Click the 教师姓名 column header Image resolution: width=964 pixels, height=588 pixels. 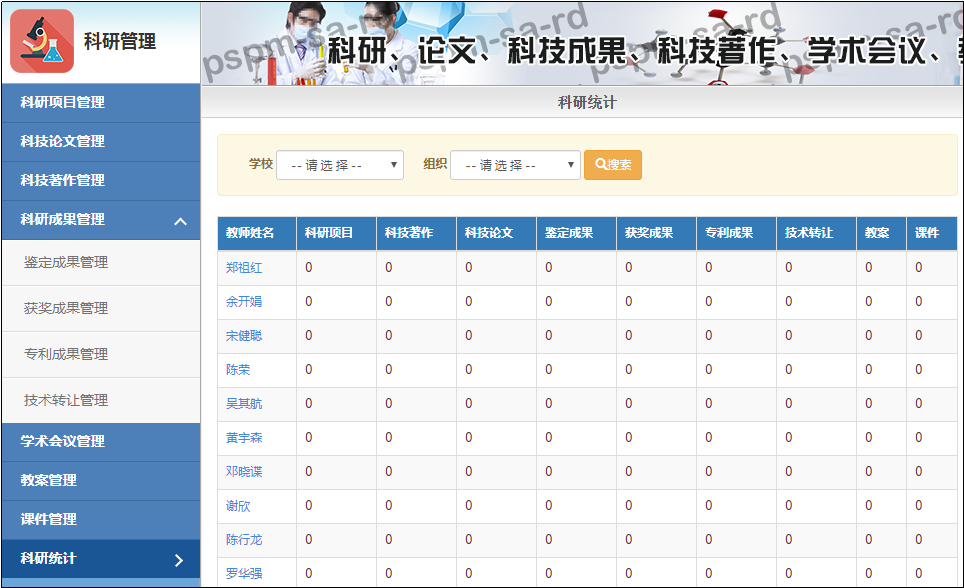tap(250, 233)
